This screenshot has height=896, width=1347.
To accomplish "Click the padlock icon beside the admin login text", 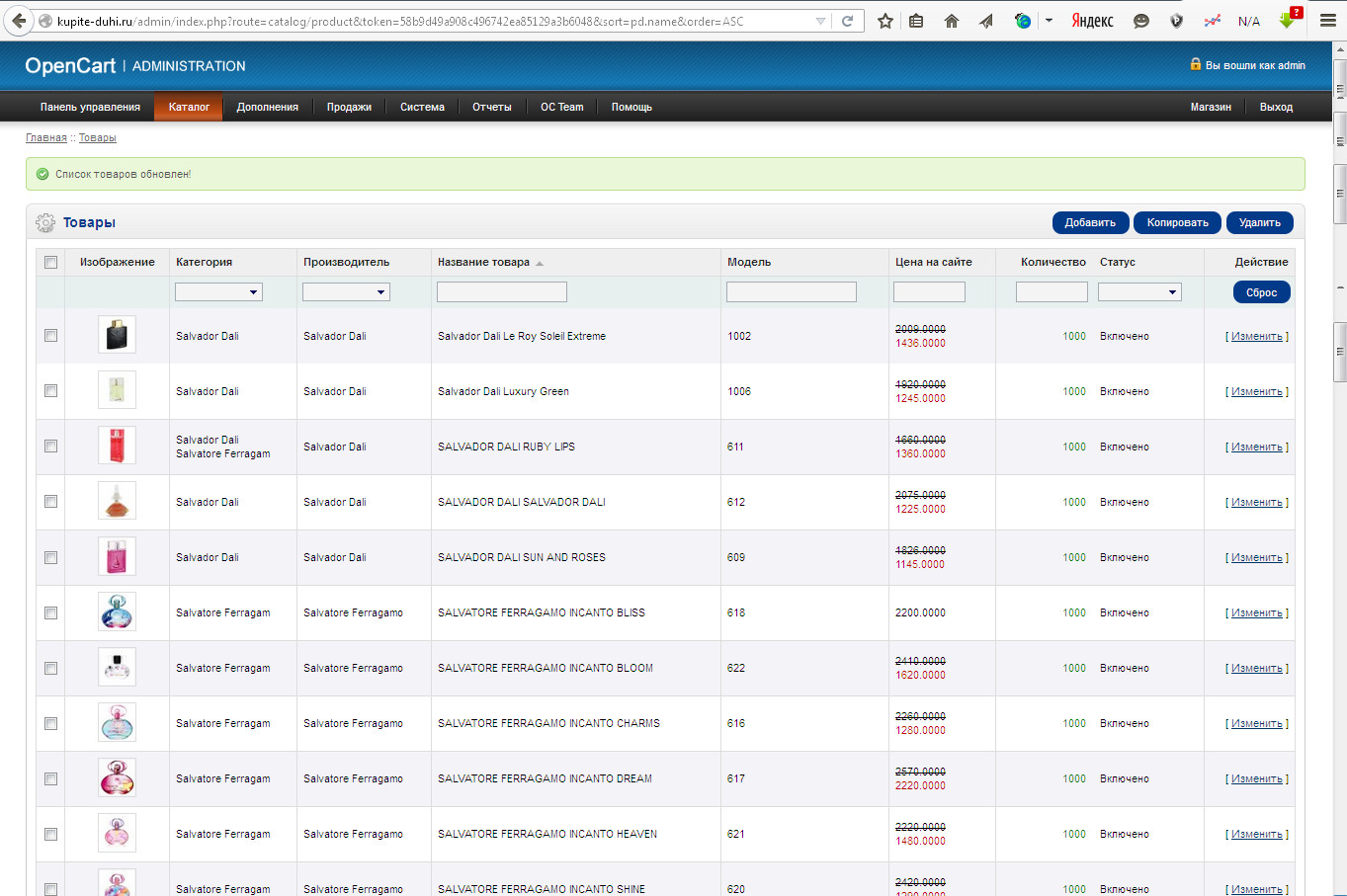I will (x=1196, y=64).
